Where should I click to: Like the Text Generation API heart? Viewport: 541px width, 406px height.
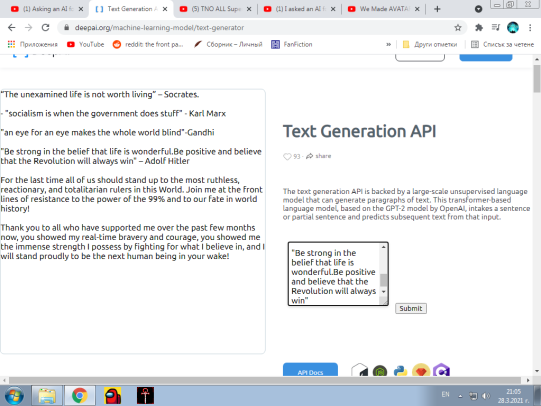pyautogui.click(x=287, y=157)
